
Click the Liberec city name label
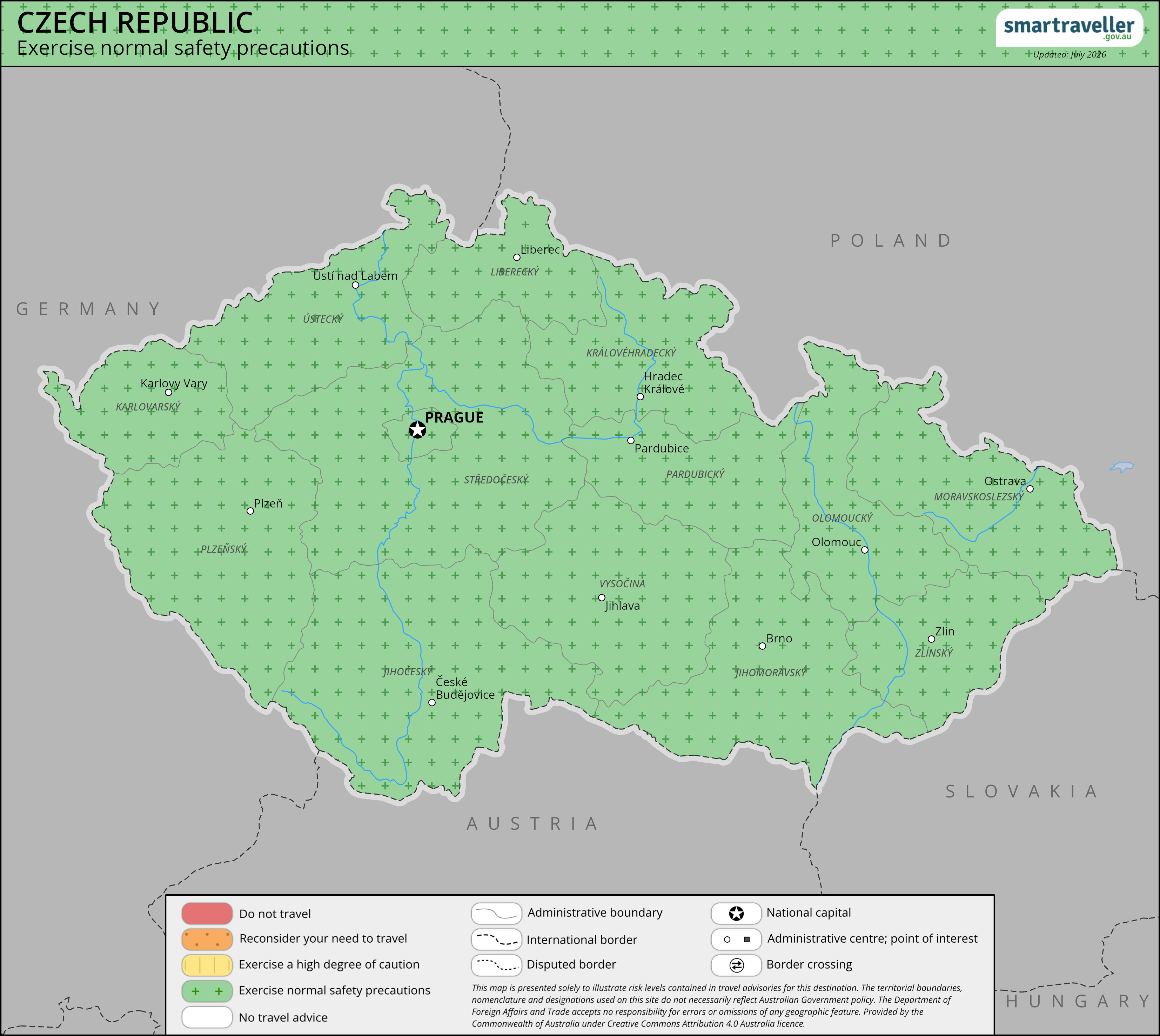click(540, 249)
